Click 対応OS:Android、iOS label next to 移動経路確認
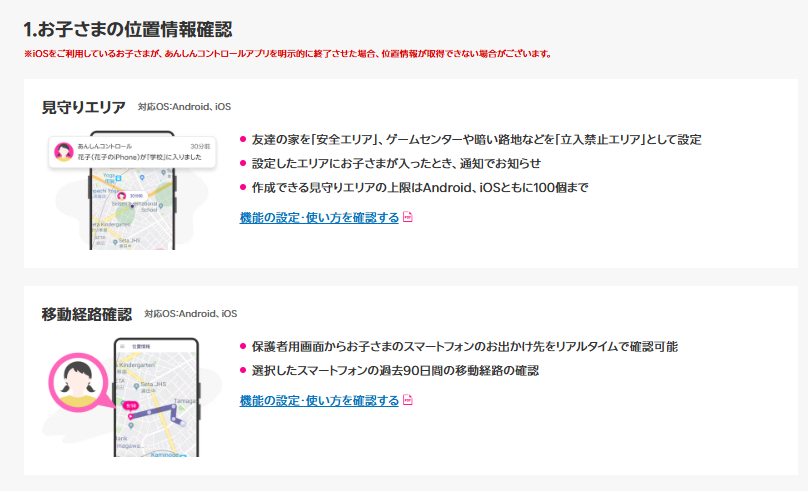 [191, 314]
